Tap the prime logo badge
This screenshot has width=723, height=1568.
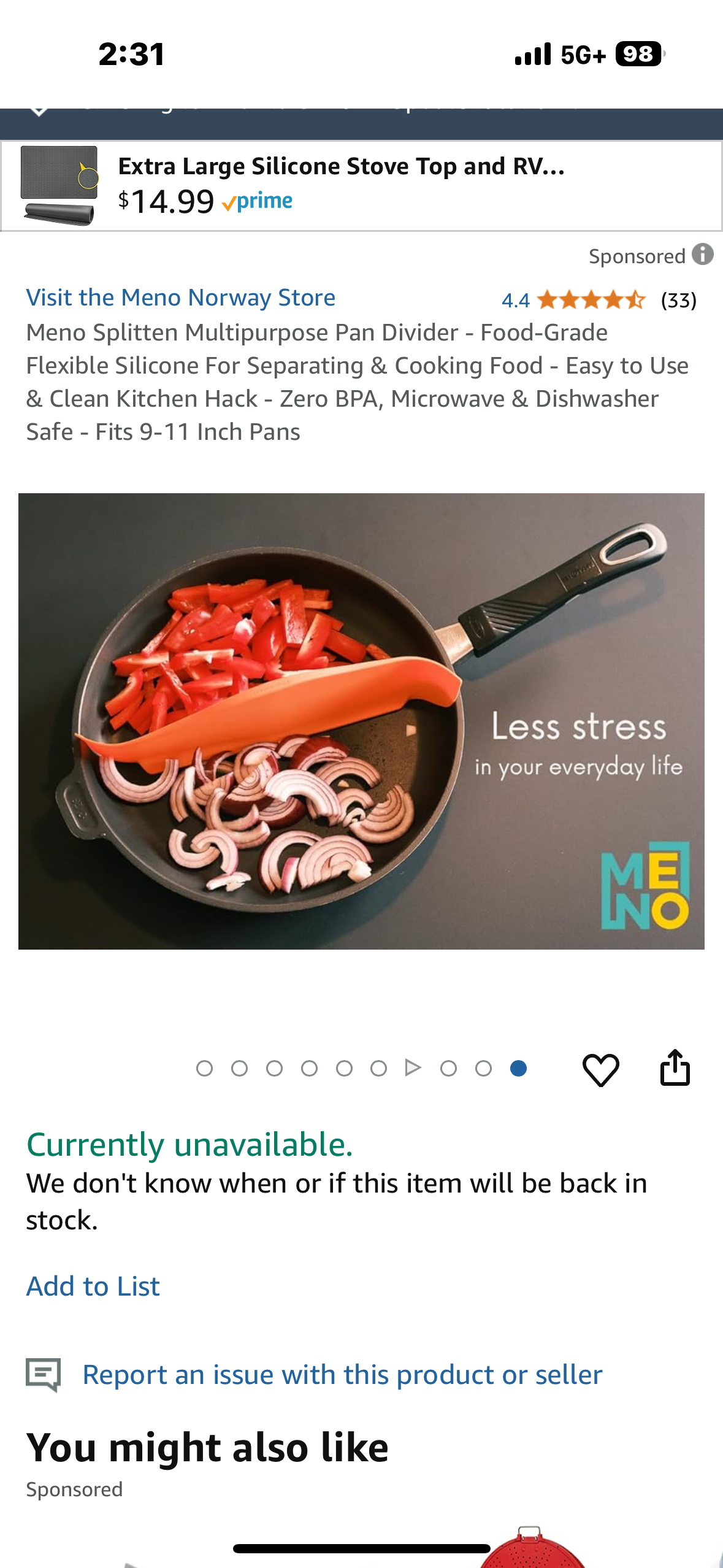click(x=258, y=201)
